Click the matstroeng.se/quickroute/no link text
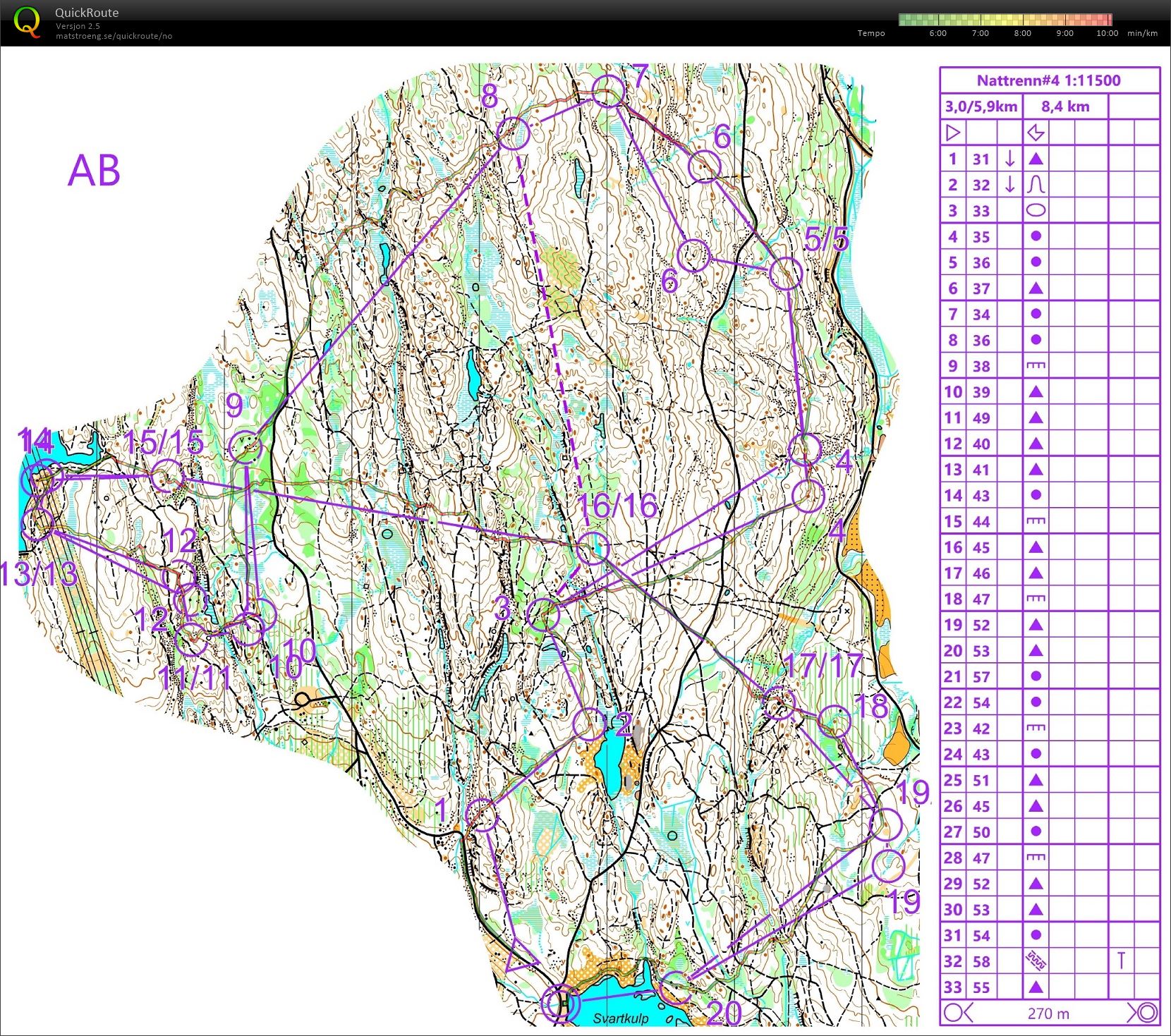The image size is (1171, 1036). (x=114, y=36)
